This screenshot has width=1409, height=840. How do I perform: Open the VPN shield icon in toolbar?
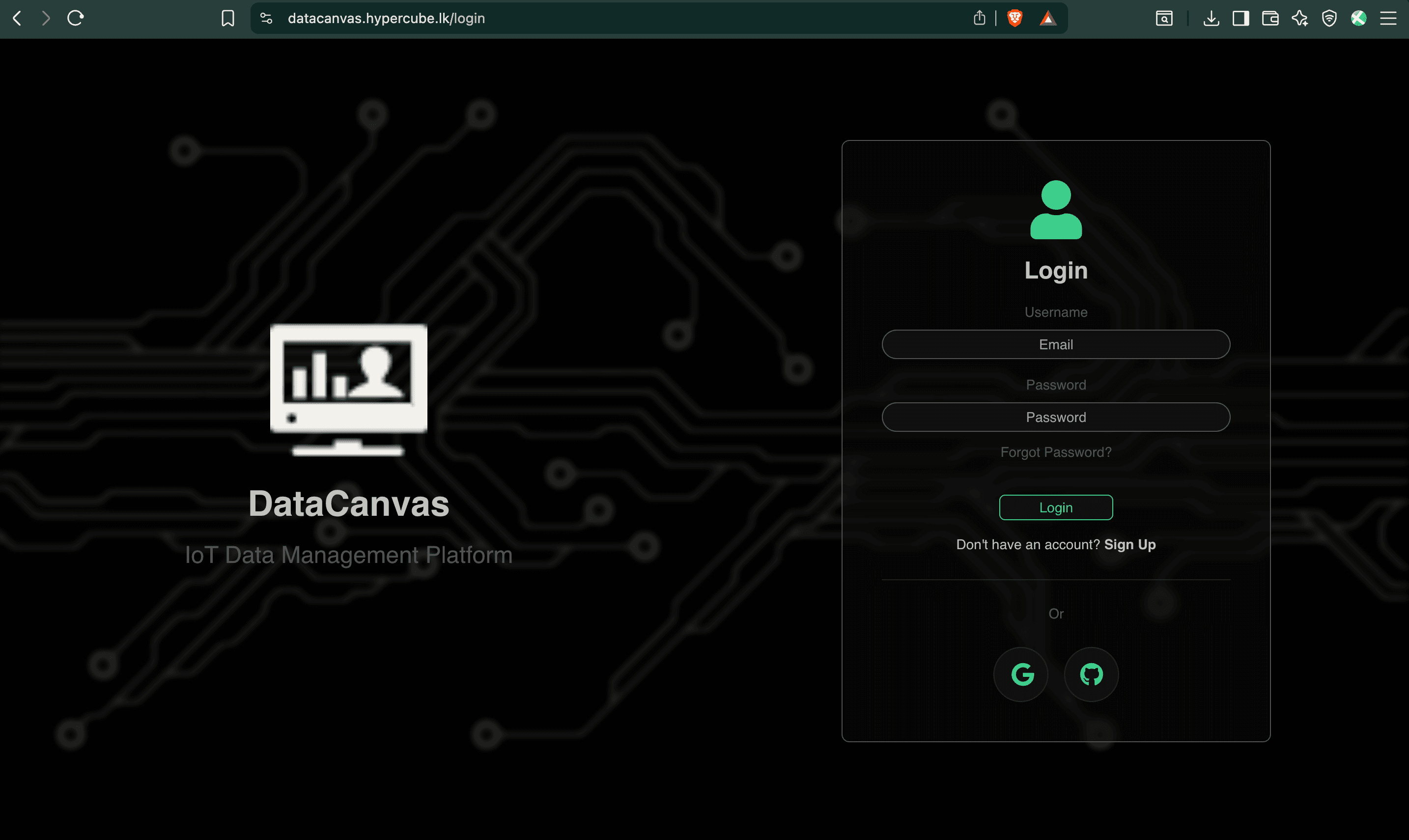(1328, 18)
